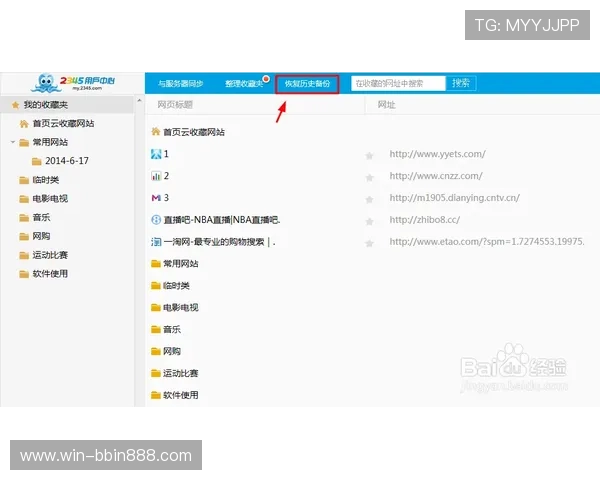
Task: Select sidebar label 电影电视
Action: coord(50,199)
